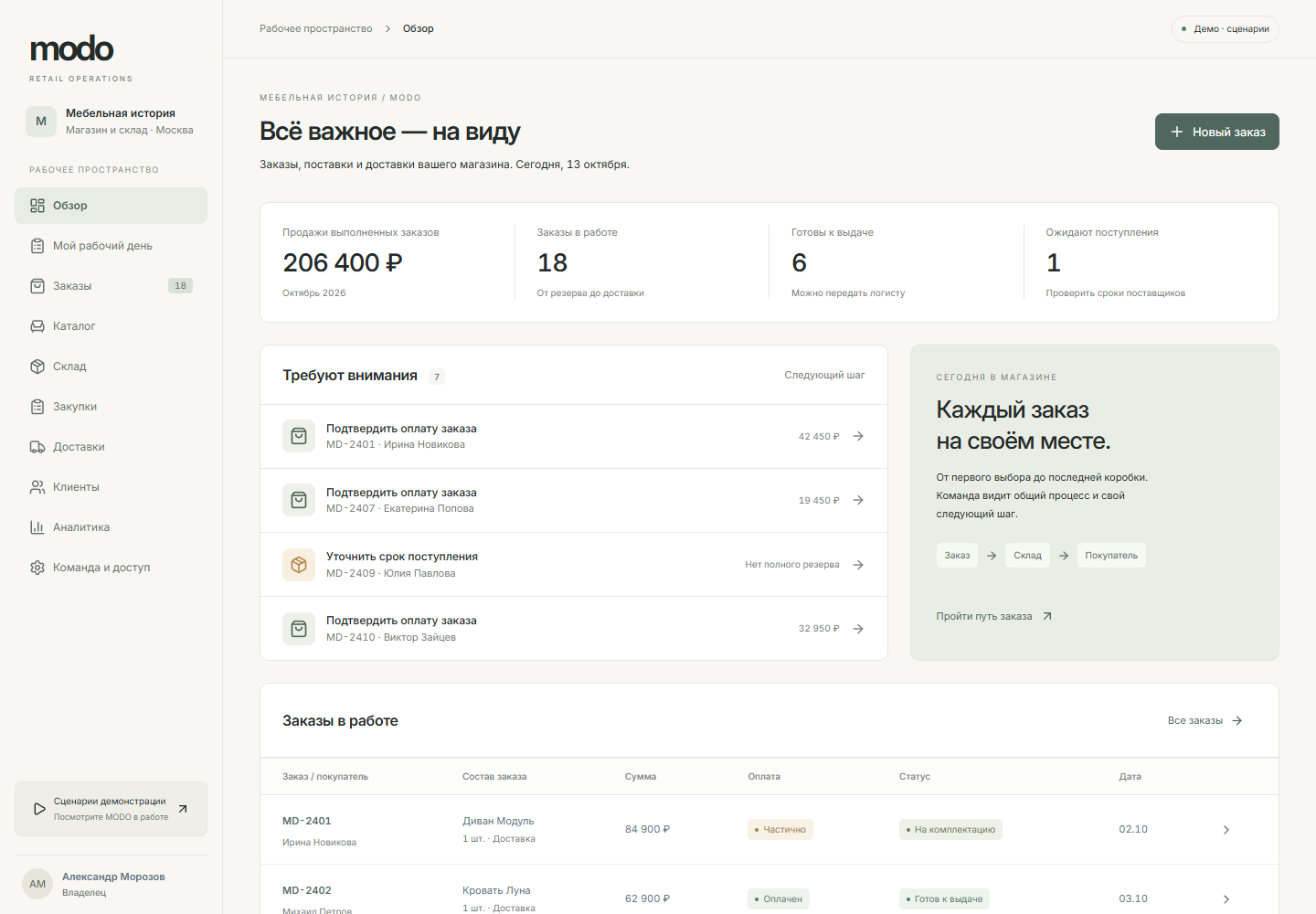This screenshot has height=914, width=1316.
Task: Select the Клиенты people icon
Action: pyautogui.click(x=37, y=487)
